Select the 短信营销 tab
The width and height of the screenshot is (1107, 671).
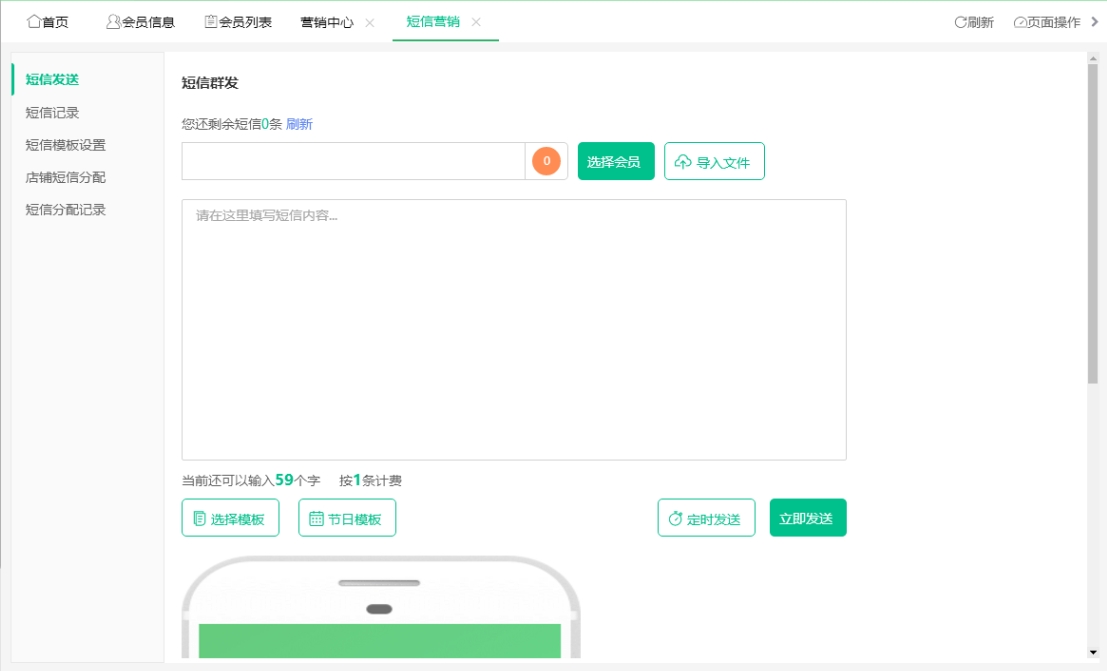click(x=433, y=22)
